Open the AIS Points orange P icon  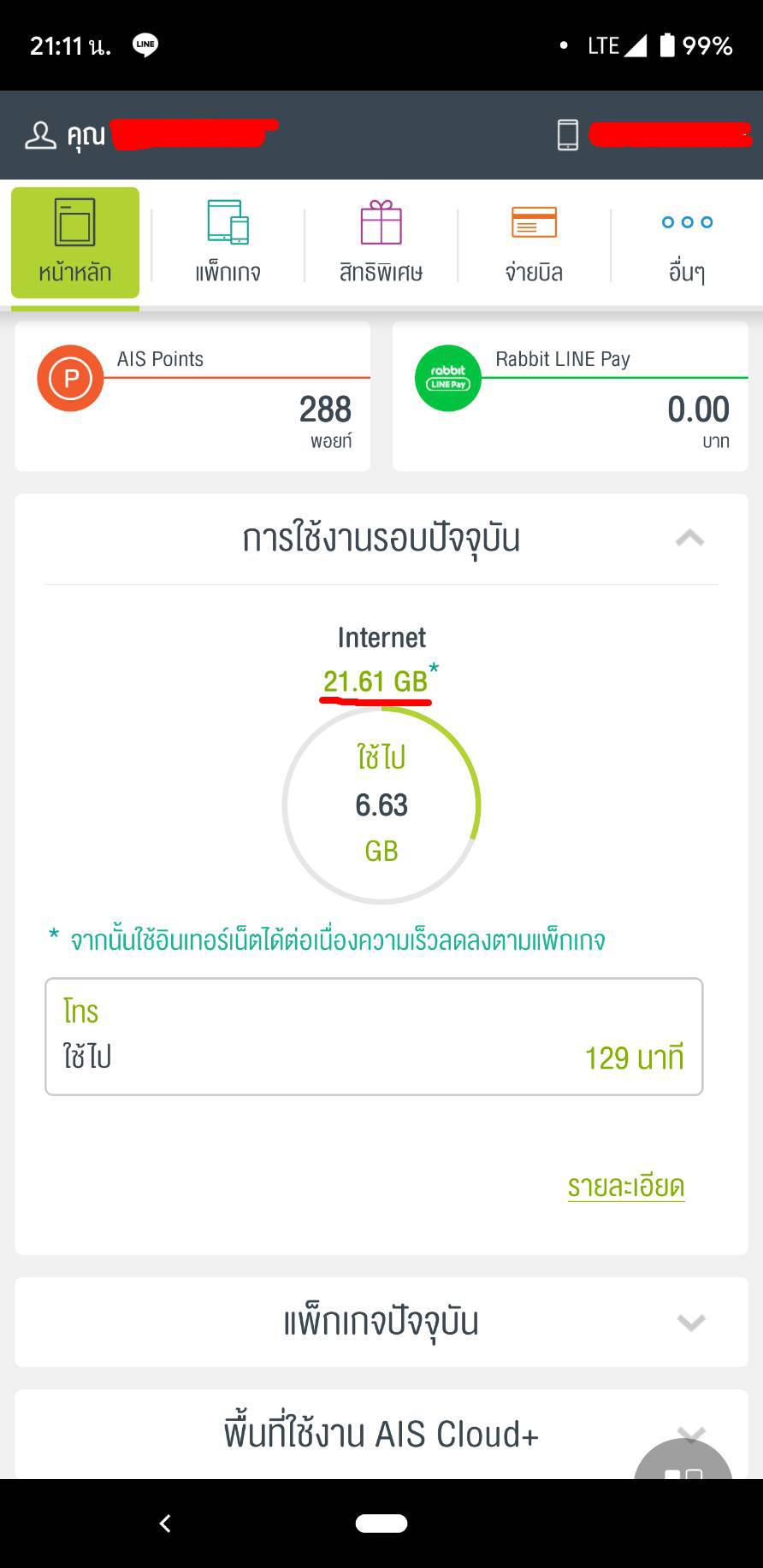[70, 378]
